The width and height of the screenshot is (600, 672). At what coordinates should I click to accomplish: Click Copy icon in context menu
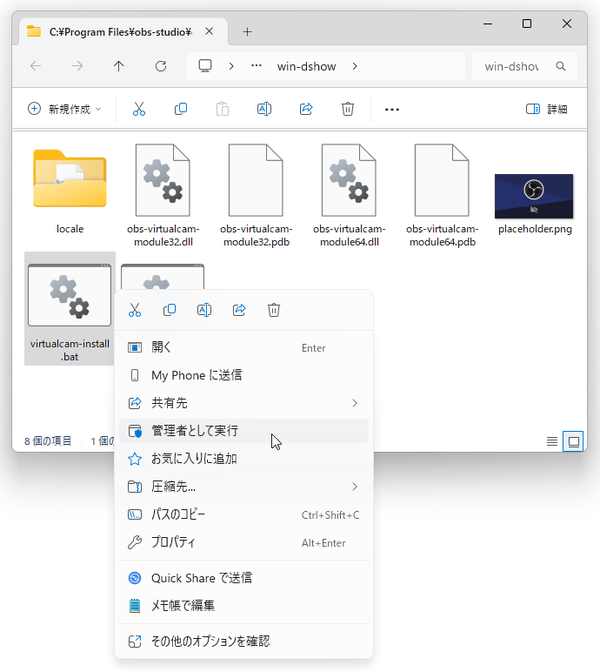[169, 310]
